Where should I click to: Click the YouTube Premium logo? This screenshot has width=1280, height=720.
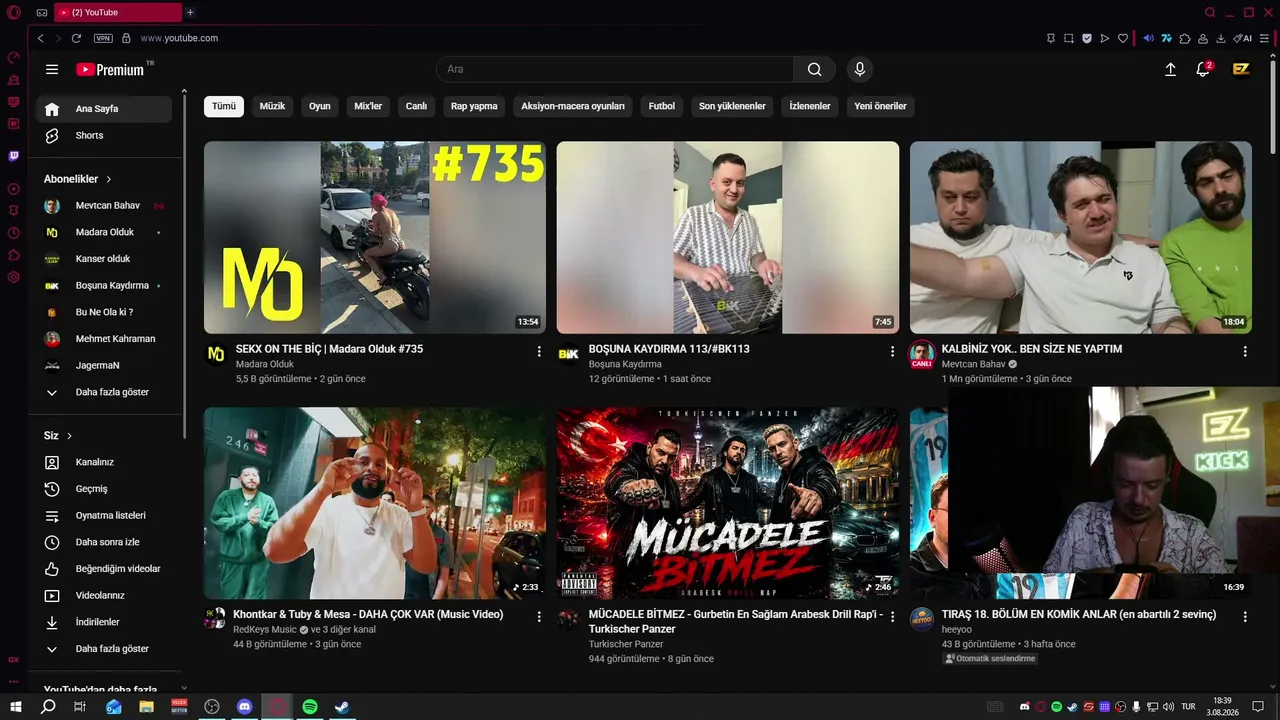click(110, 69)
